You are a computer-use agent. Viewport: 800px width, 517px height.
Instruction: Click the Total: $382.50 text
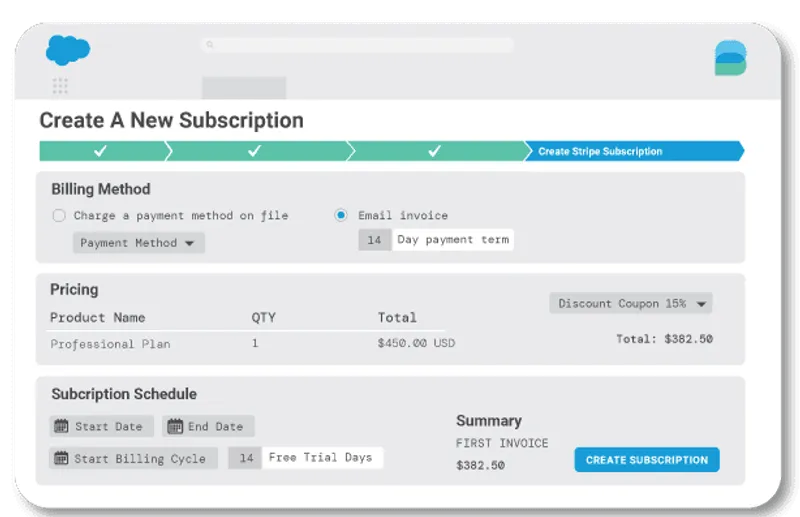(664, 339)
